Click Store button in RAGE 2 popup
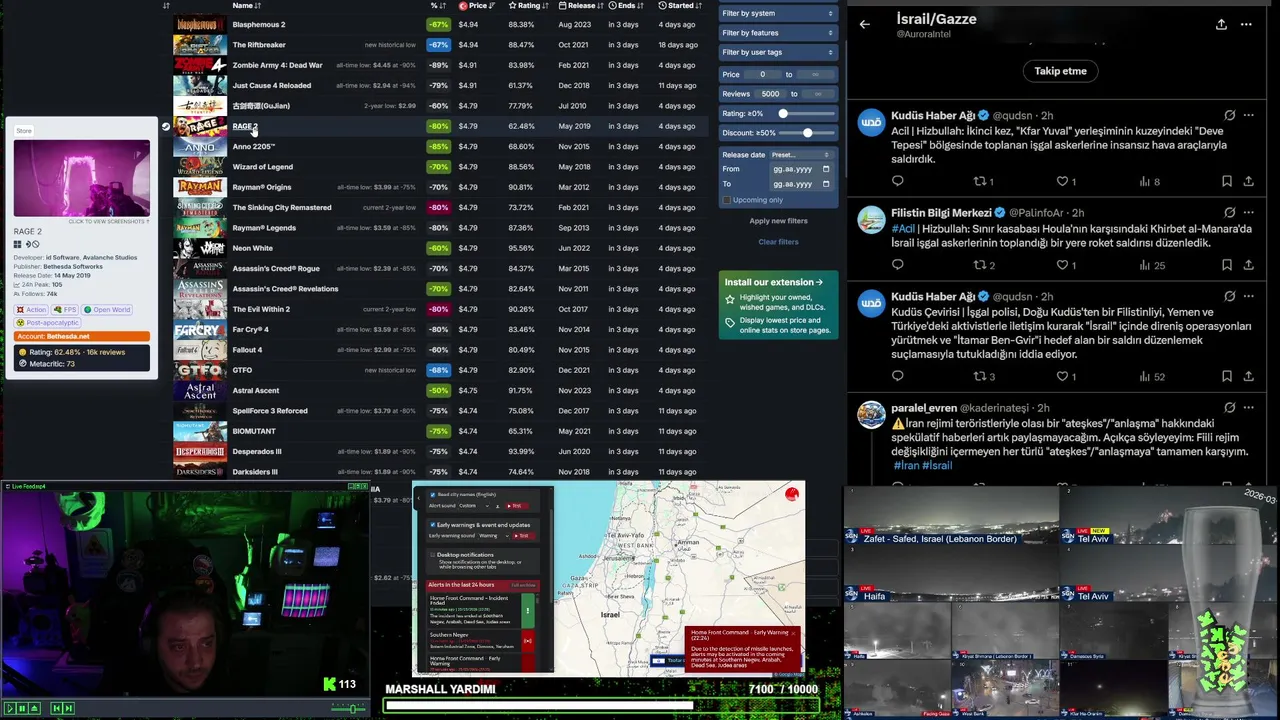This screenshot has height=720, width=1280. click(x=24, y=131)
